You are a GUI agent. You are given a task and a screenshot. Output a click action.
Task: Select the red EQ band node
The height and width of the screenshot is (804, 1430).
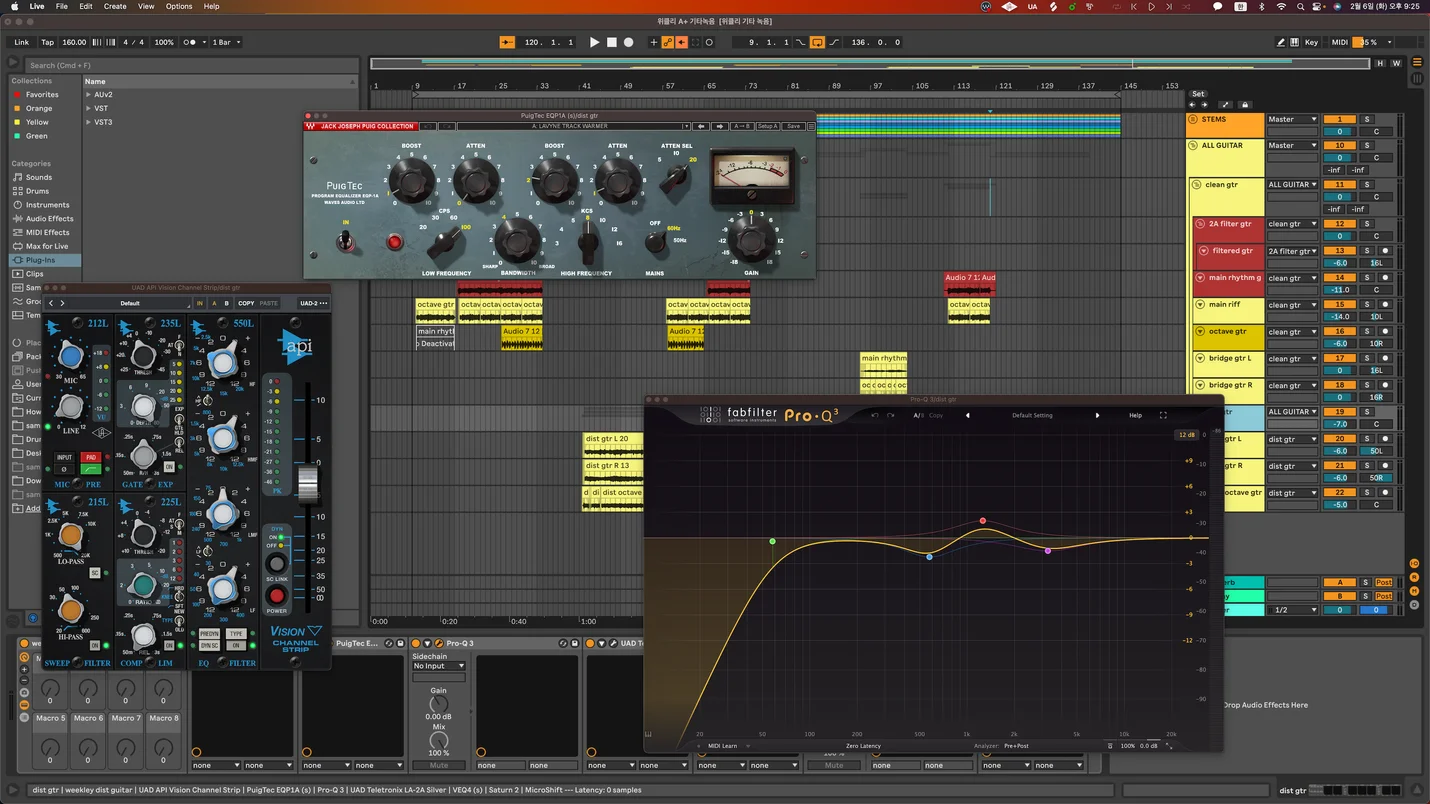pos(983,521)
